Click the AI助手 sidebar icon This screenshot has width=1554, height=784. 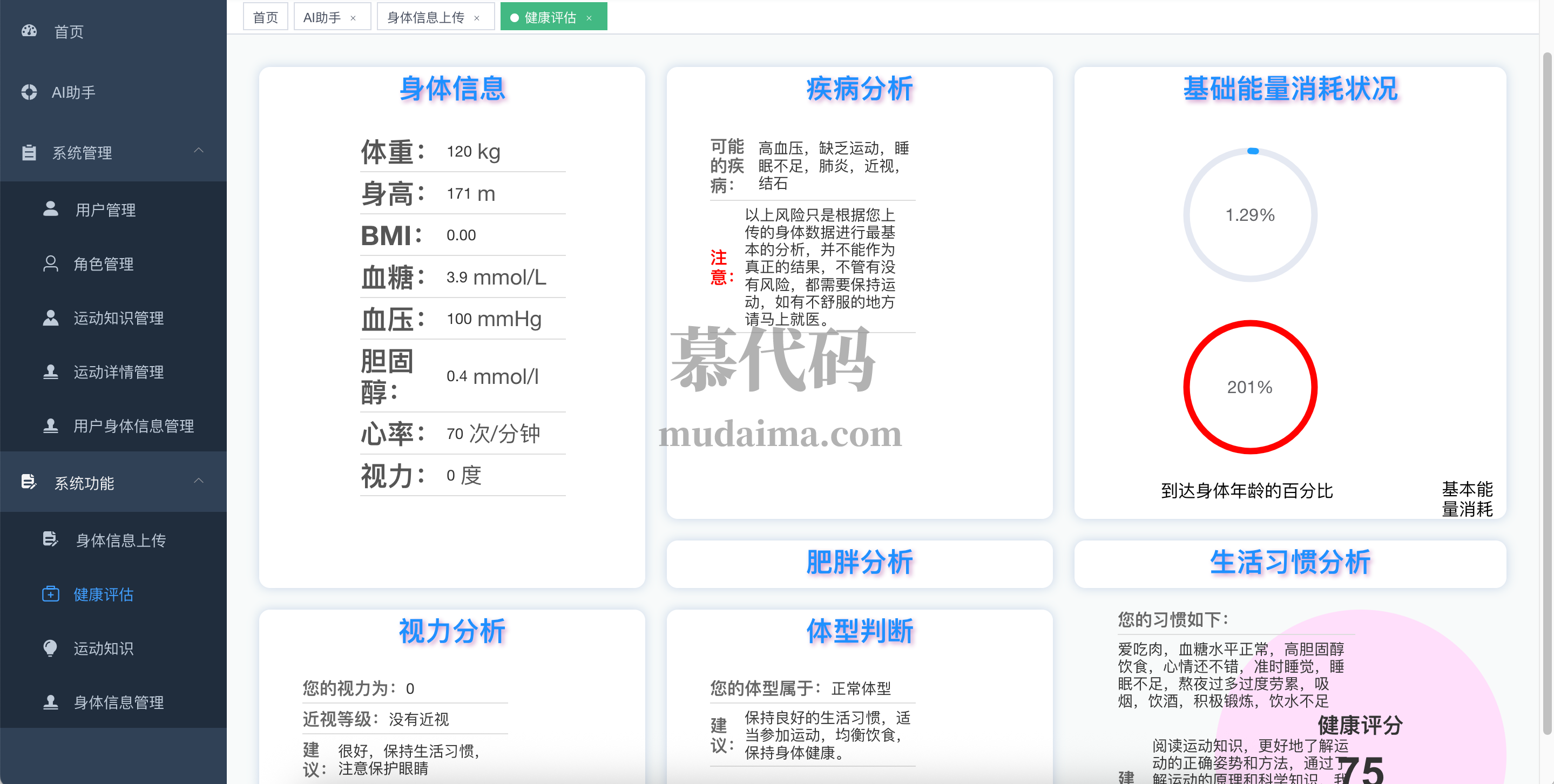tap(29, 92)
